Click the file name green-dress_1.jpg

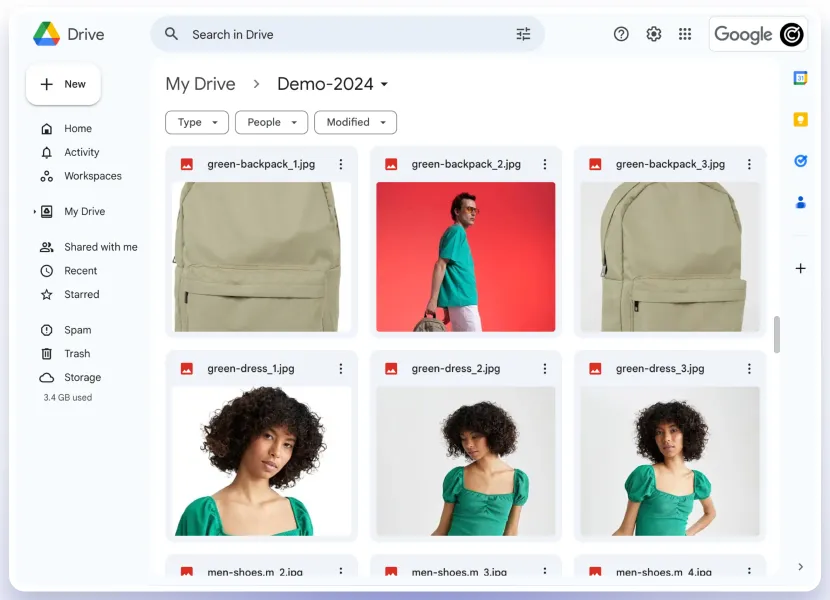point(251,369)
